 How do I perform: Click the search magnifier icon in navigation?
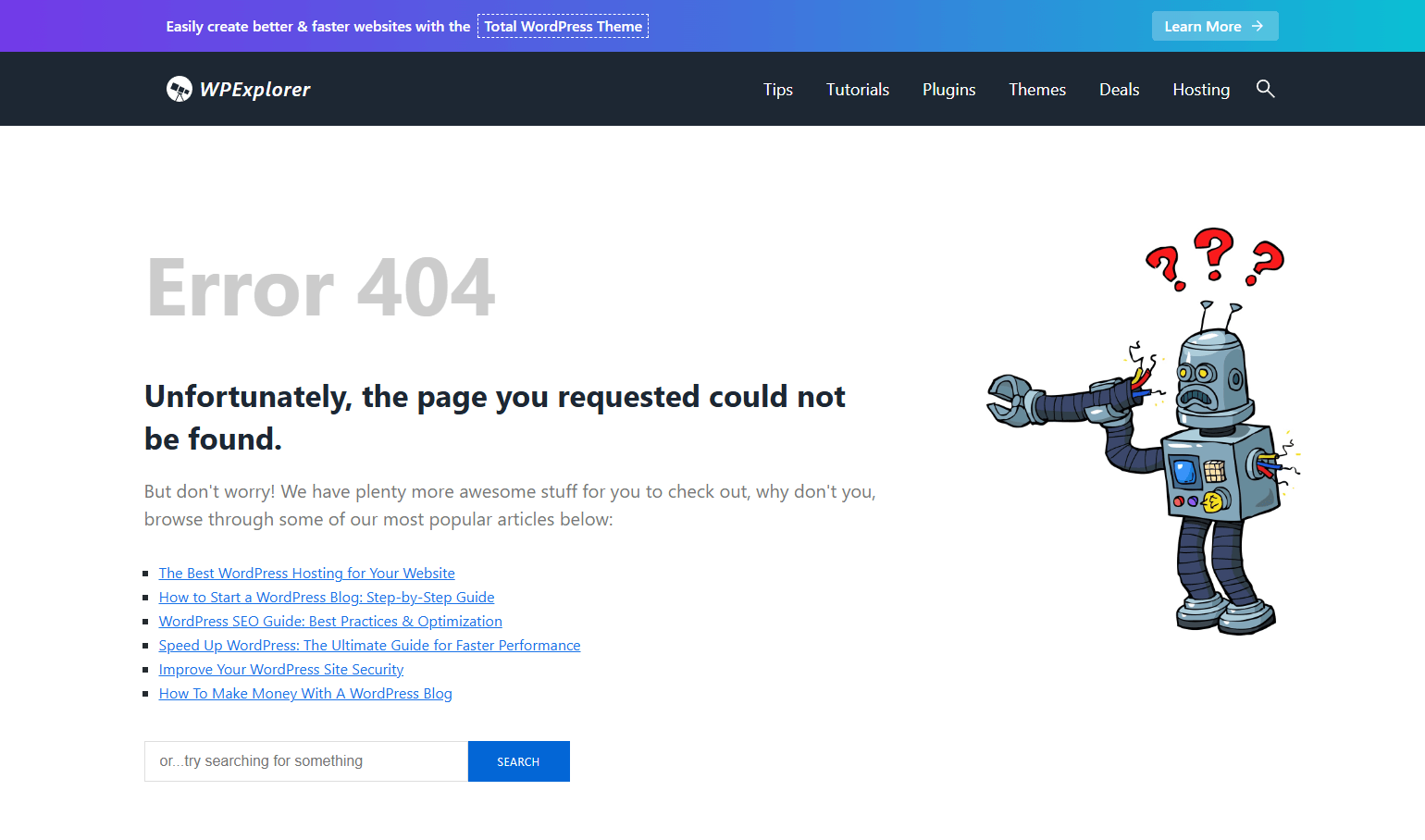1265,89
